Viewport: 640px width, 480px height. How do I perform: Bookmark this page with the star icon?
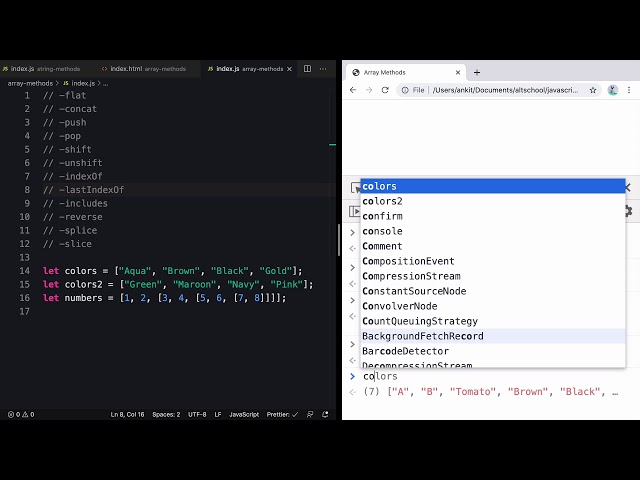click(593, 90)
